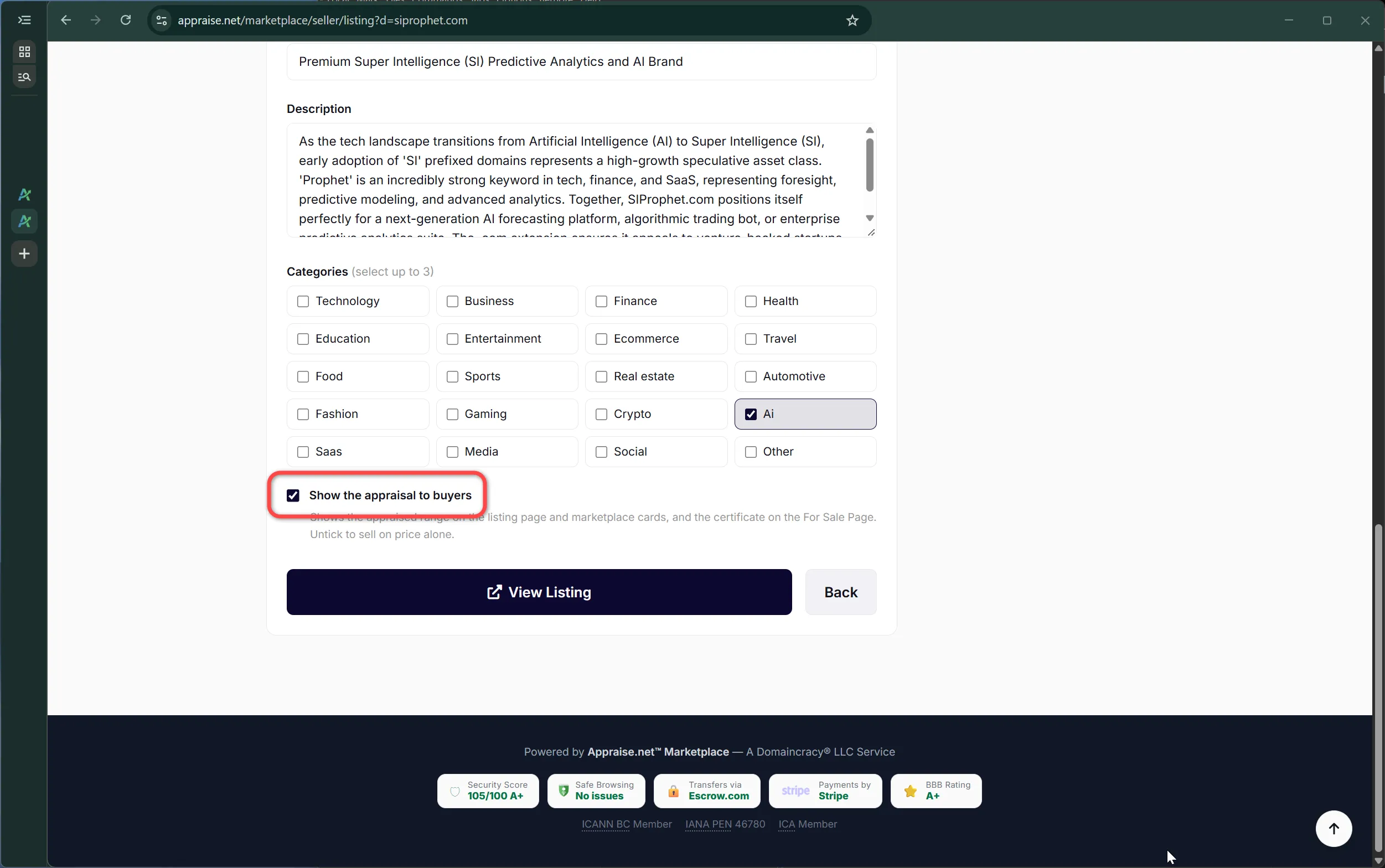Viewport: 1385px width, 868px height.
Task: Open the workspaces grid icon in sidebar
Action: [24, 51]
